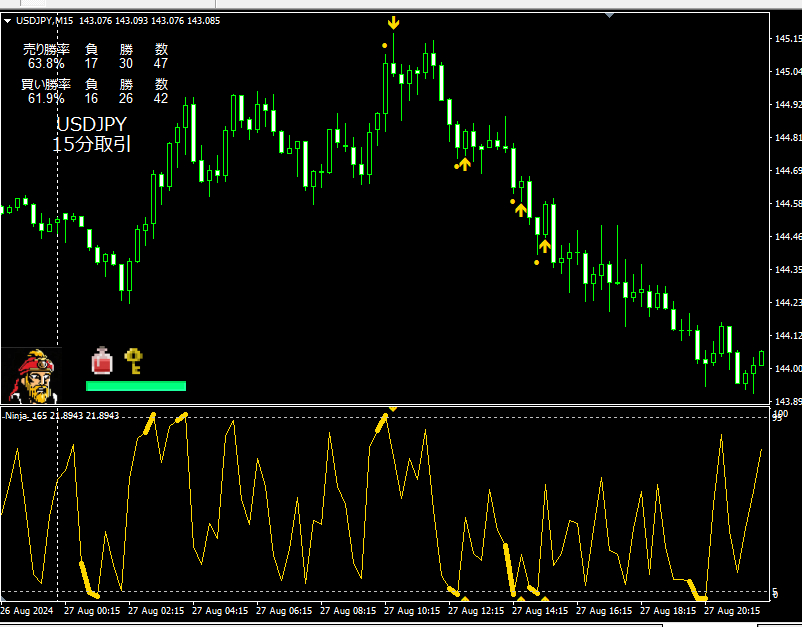Click the grey chart shift triangle on the top edge
Image resolution: width=802 pixels, height=627 pixels.
pyautogui.click(x=609, y=15)
